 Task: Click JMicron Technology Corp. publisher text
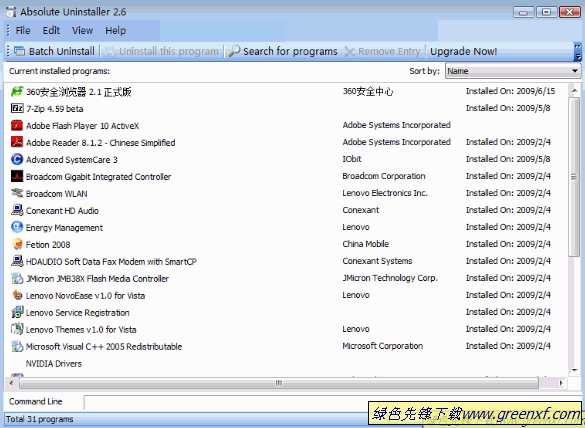(390, 278)
